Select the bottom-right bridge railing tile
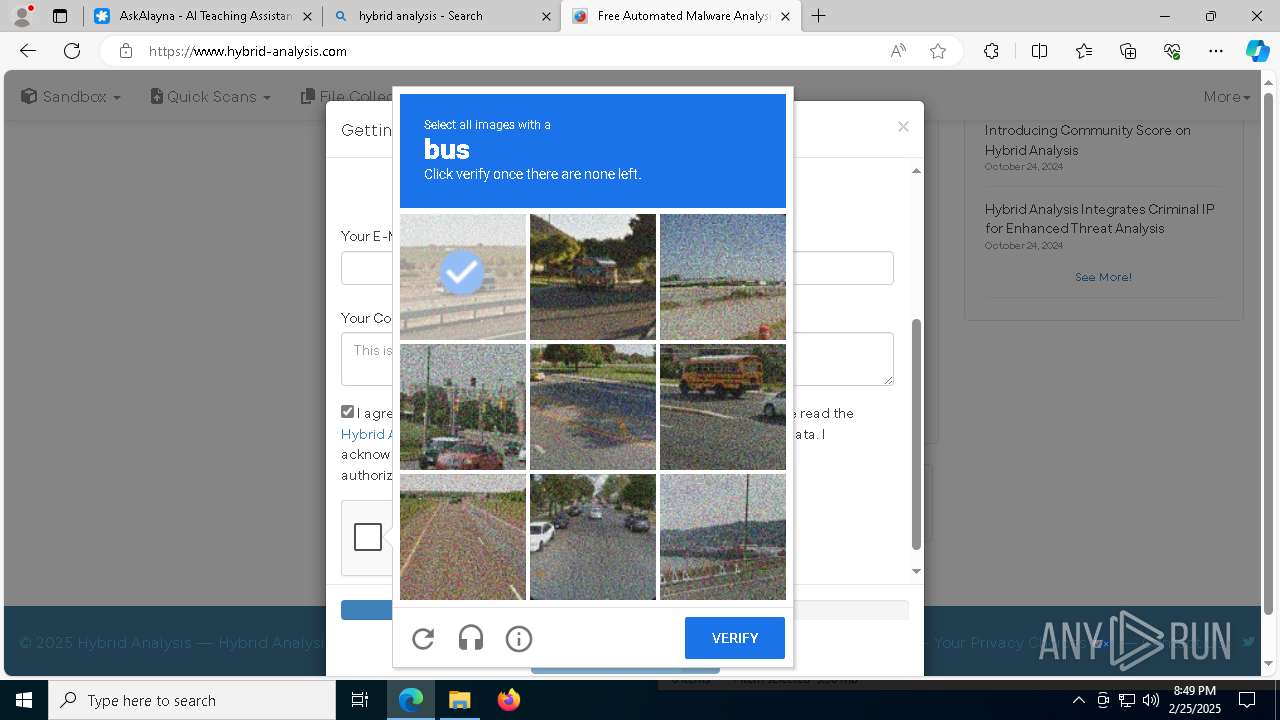This screenshot has height=720, width=1280. click(x=723, y=537)
